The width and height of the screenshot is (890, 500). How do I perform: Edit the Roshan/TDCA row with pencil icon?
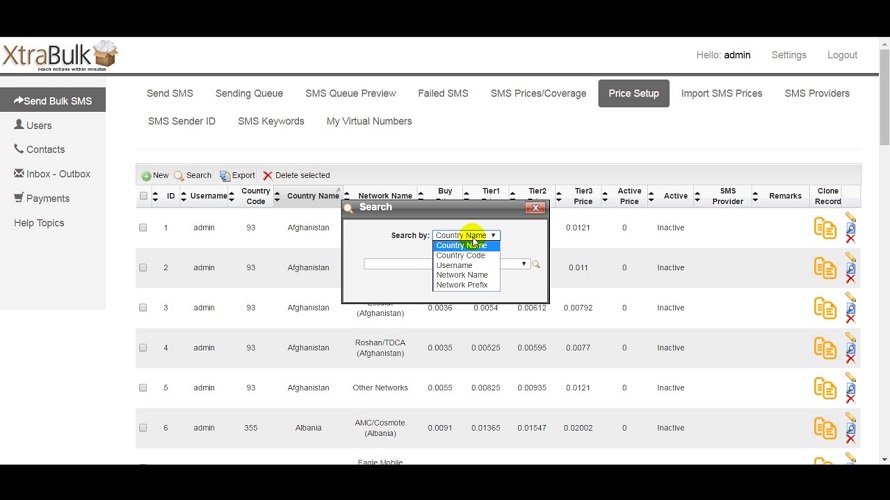click(x=850, y=337)
